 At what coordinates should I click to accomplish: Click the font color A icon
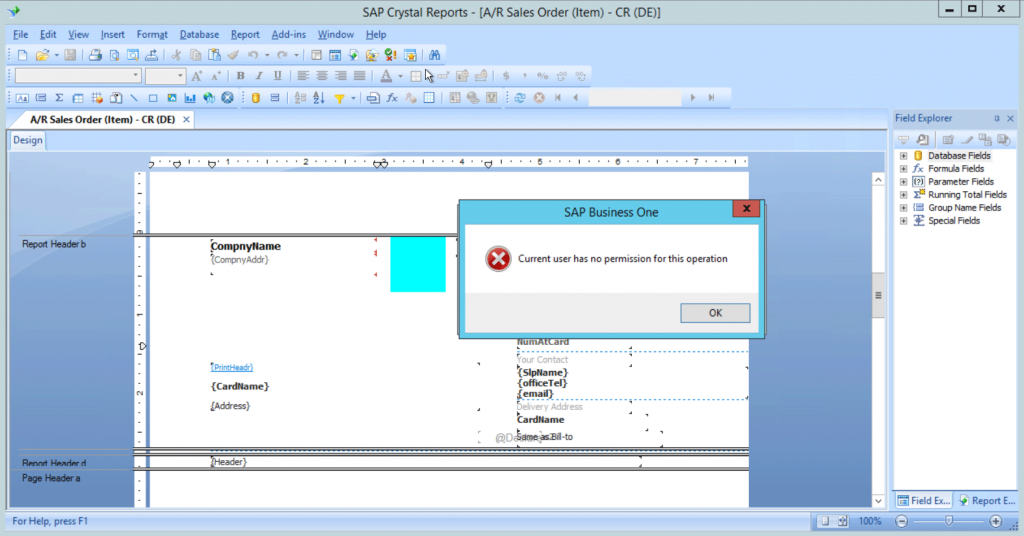[386, 76]
